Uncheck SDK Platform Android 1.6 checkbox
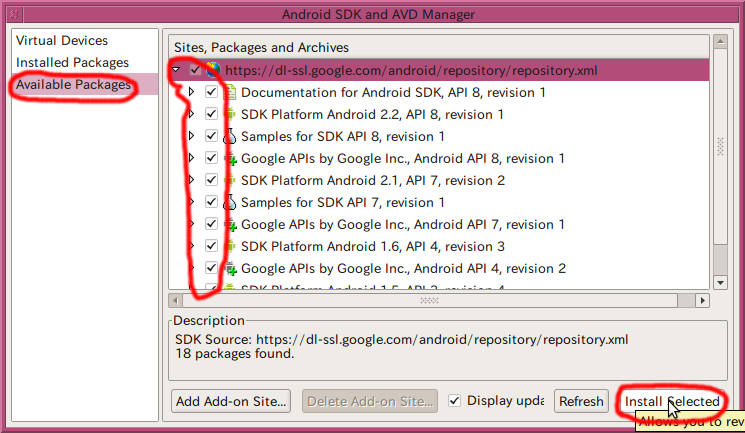745x433 pixels. click(x=211, y=246)
